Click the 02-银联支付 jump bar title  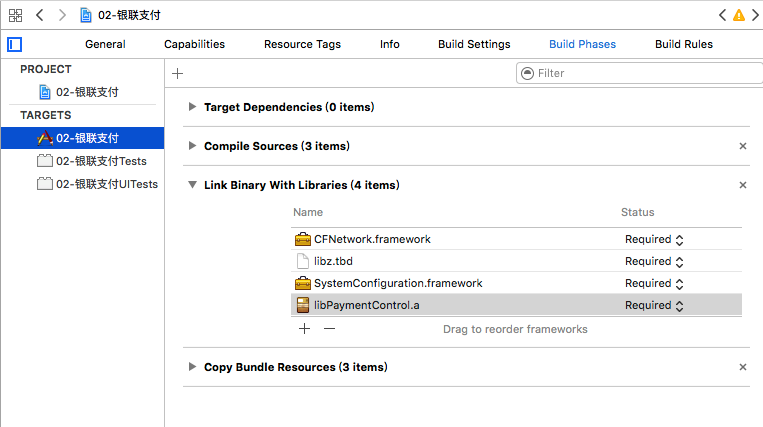(x=129, y=16)
